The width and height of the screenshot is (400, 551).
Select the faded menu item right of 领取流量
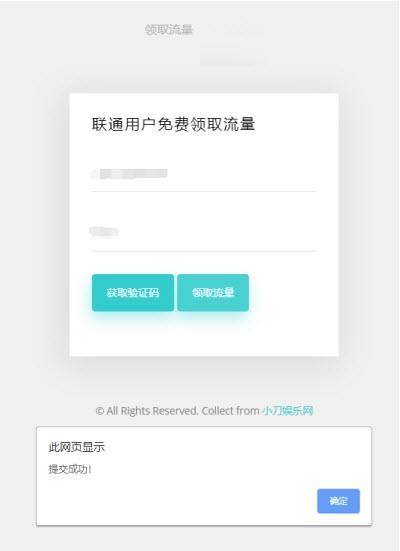pyautogui.click(x=234, y=30)
